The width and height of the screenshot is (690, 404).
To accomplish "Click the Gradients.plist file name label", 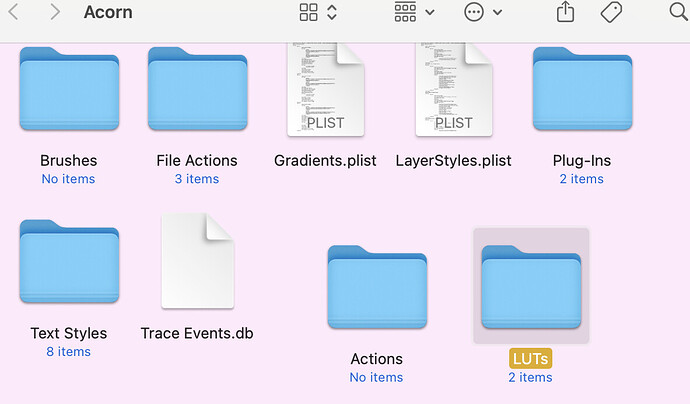I will tap(325, 160).
